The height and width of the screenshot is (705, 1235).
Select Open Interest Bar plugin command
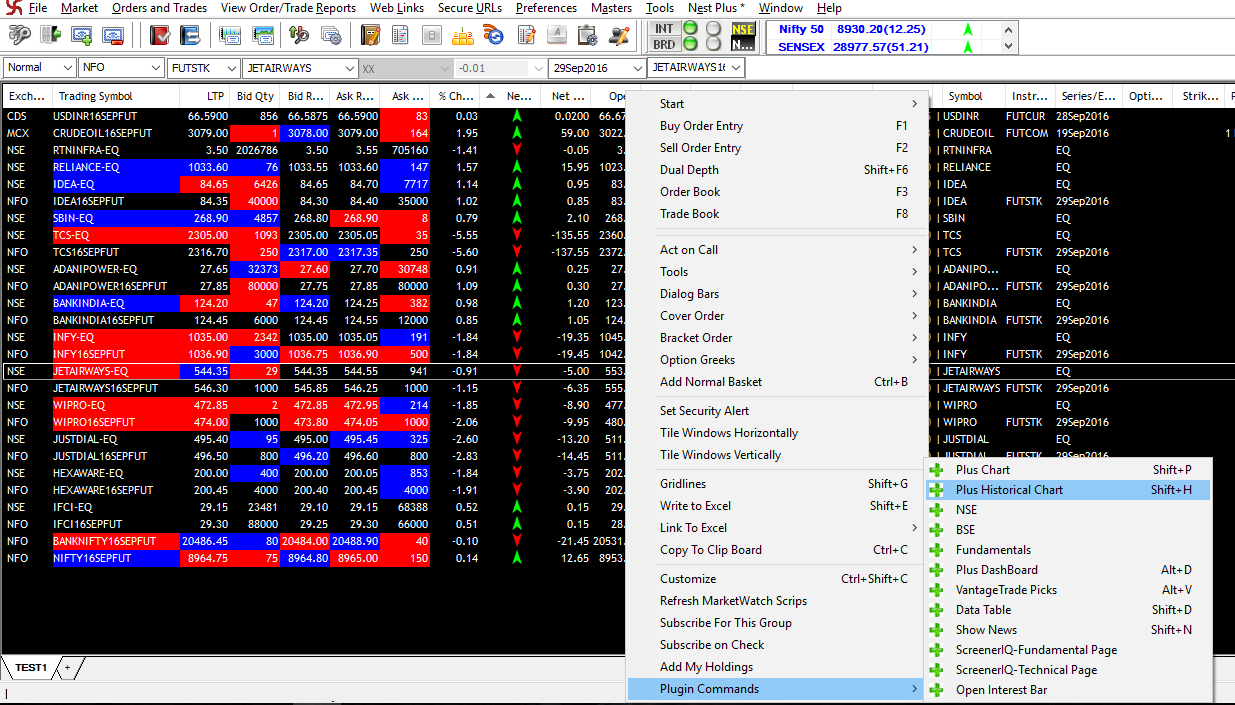click(1069, 690)
